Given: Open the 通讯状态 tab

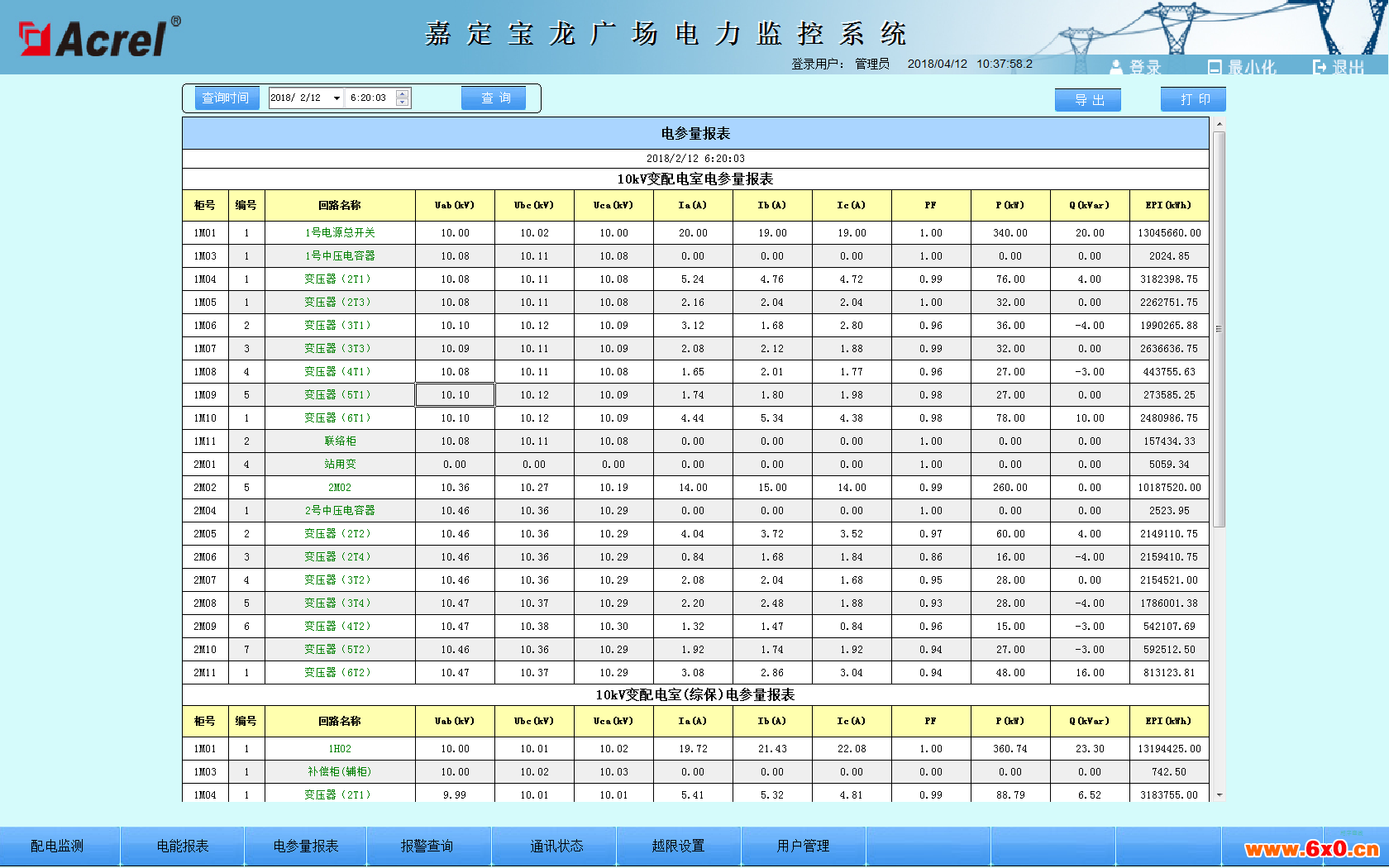Looking at the screenshot, I should pyautogui.click(x=556, y=846).
